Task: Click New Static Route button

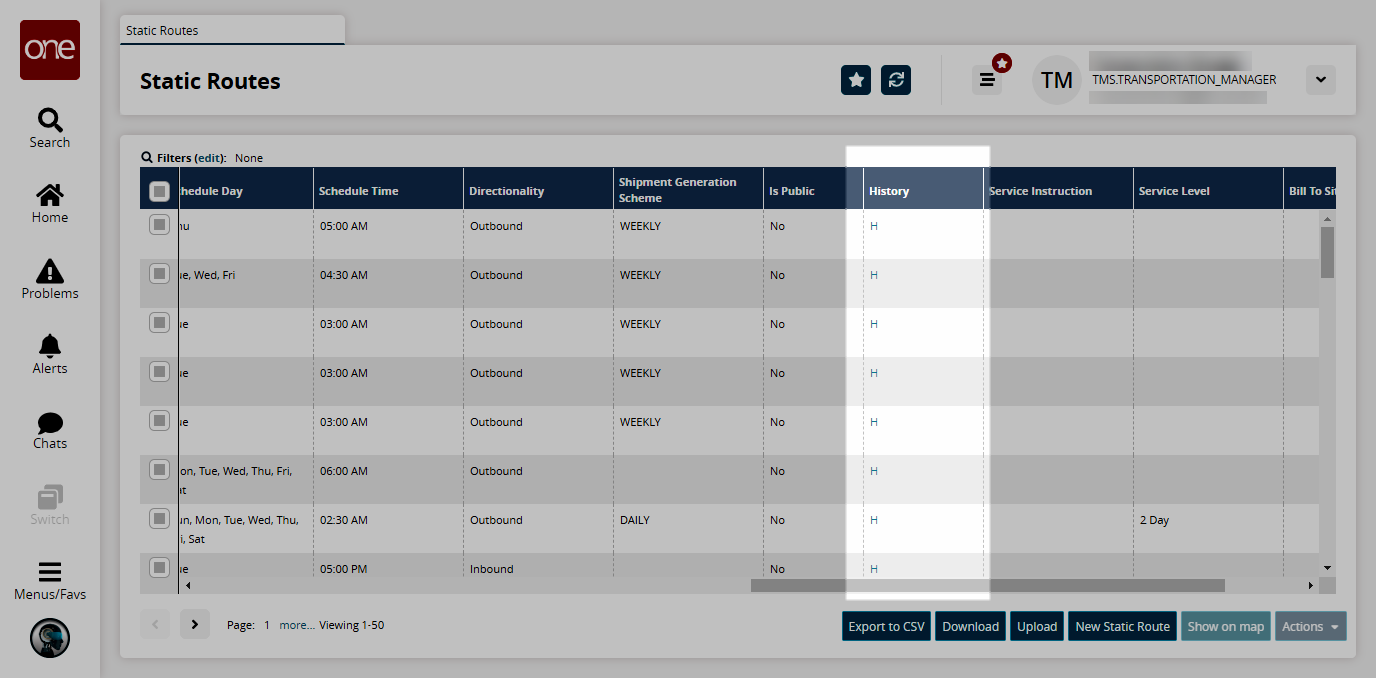Action: [1122, 627]
